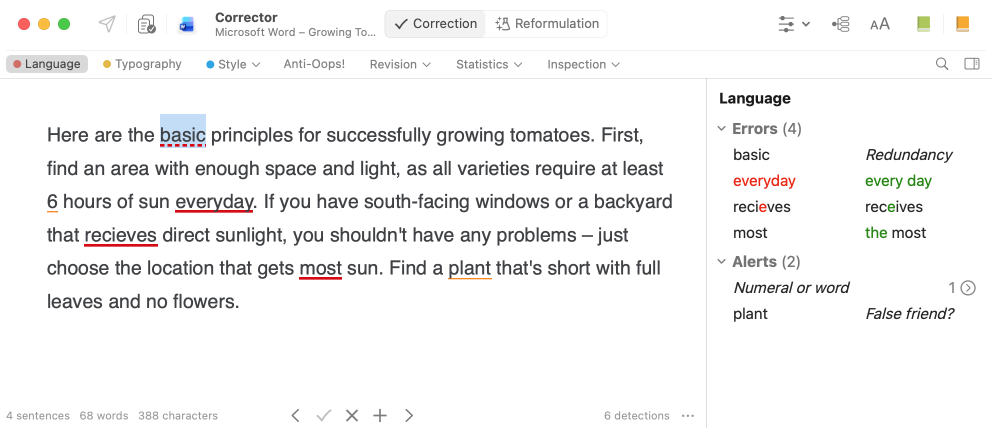Screen dimensions: 992x428
Task: Click the search magnifier icon
Action: click(x=942, y=64)
